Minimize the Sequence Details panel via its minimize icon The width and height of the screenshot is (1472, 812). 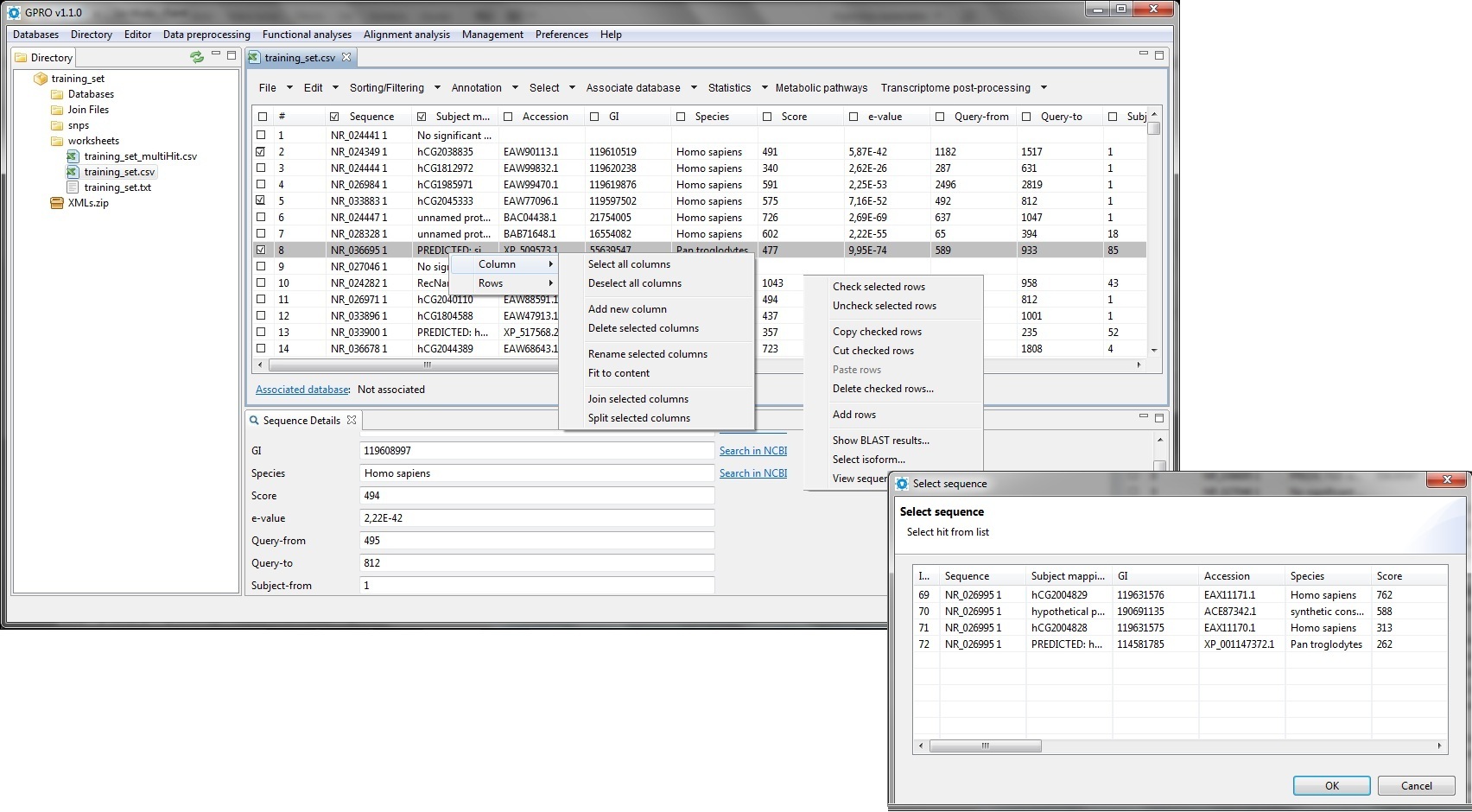click(x=1143, y=416)
